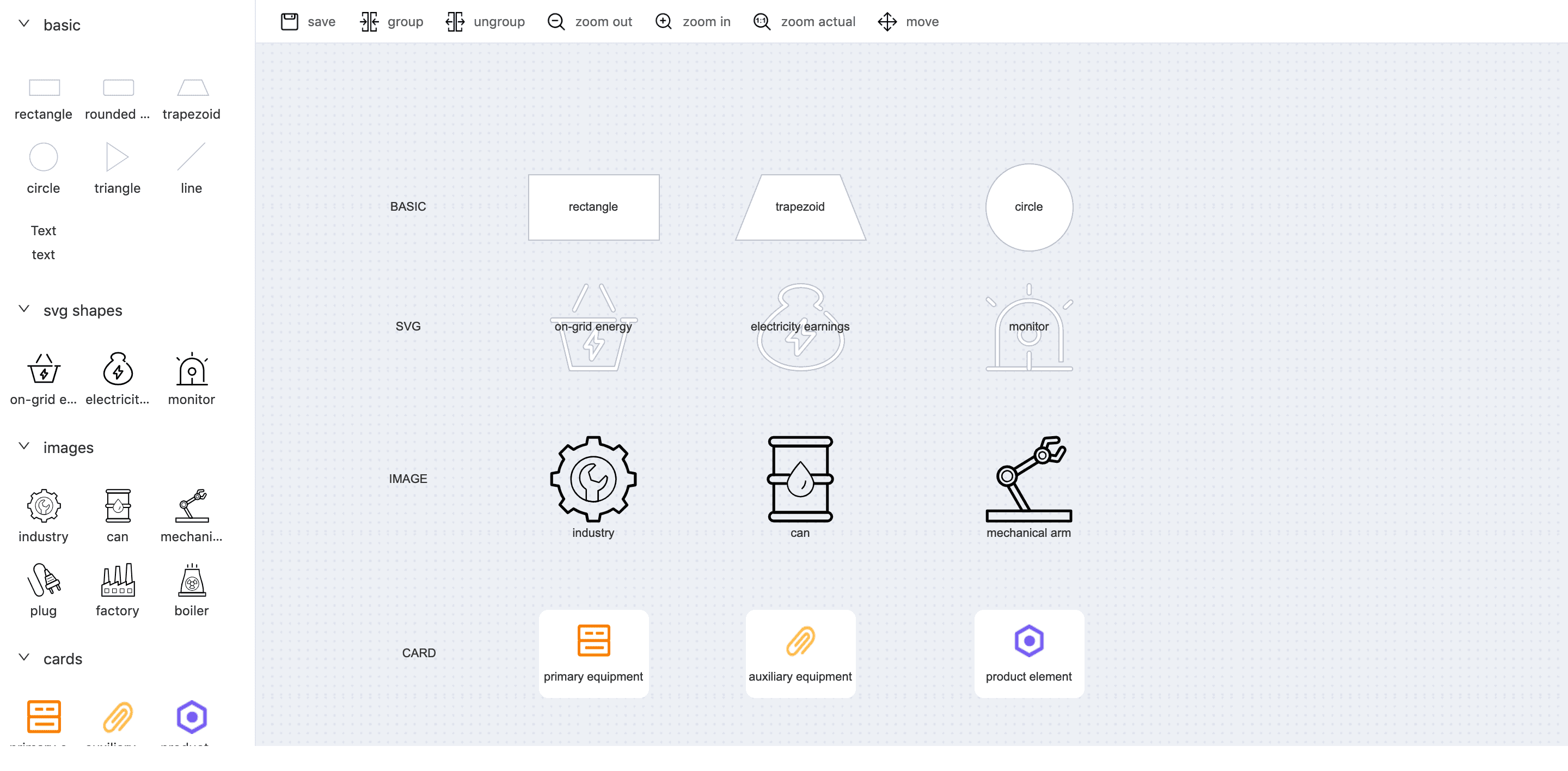Viewport: 1568px width, 771px height.
Task: Click the save icon in toolbar
Action: [x=289, y=22]
